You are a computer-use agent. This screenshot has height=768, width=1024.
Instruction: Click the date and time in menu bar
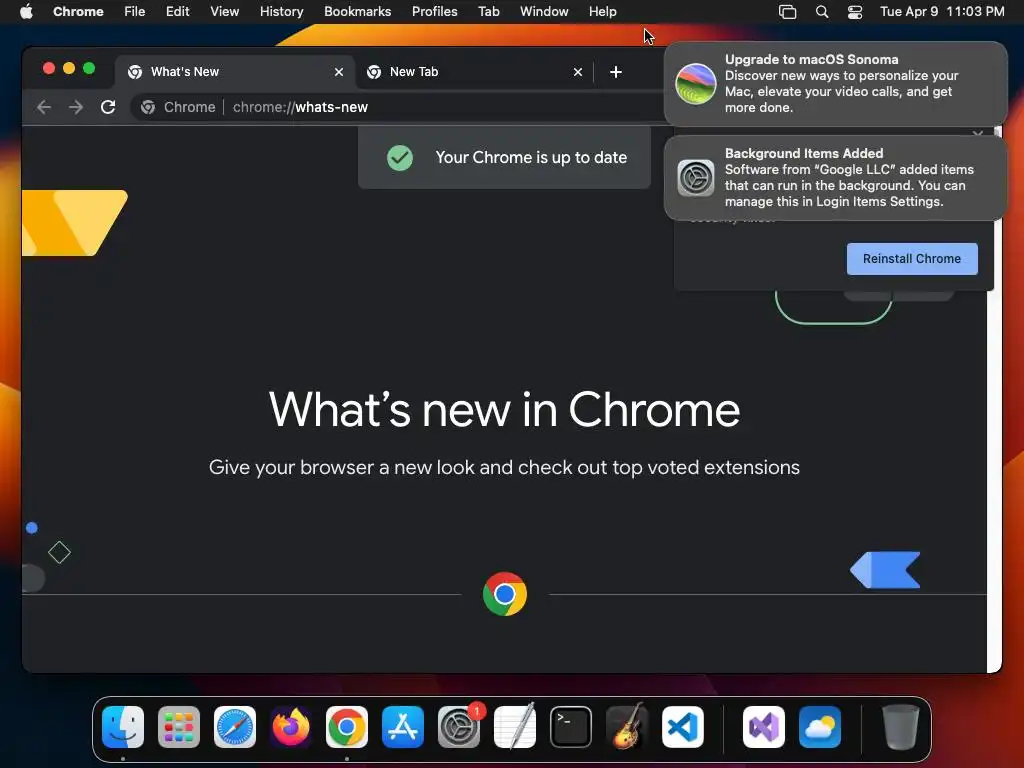(x=942, y=12)
